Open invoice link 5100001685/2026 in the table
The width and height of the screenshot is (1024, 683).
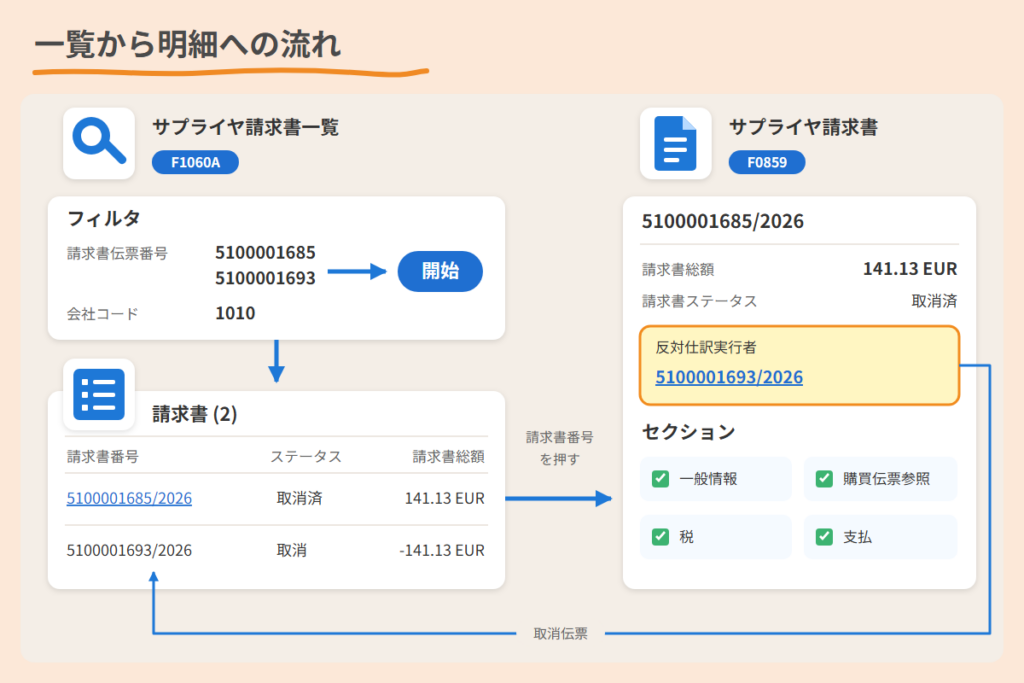[129, 498]
